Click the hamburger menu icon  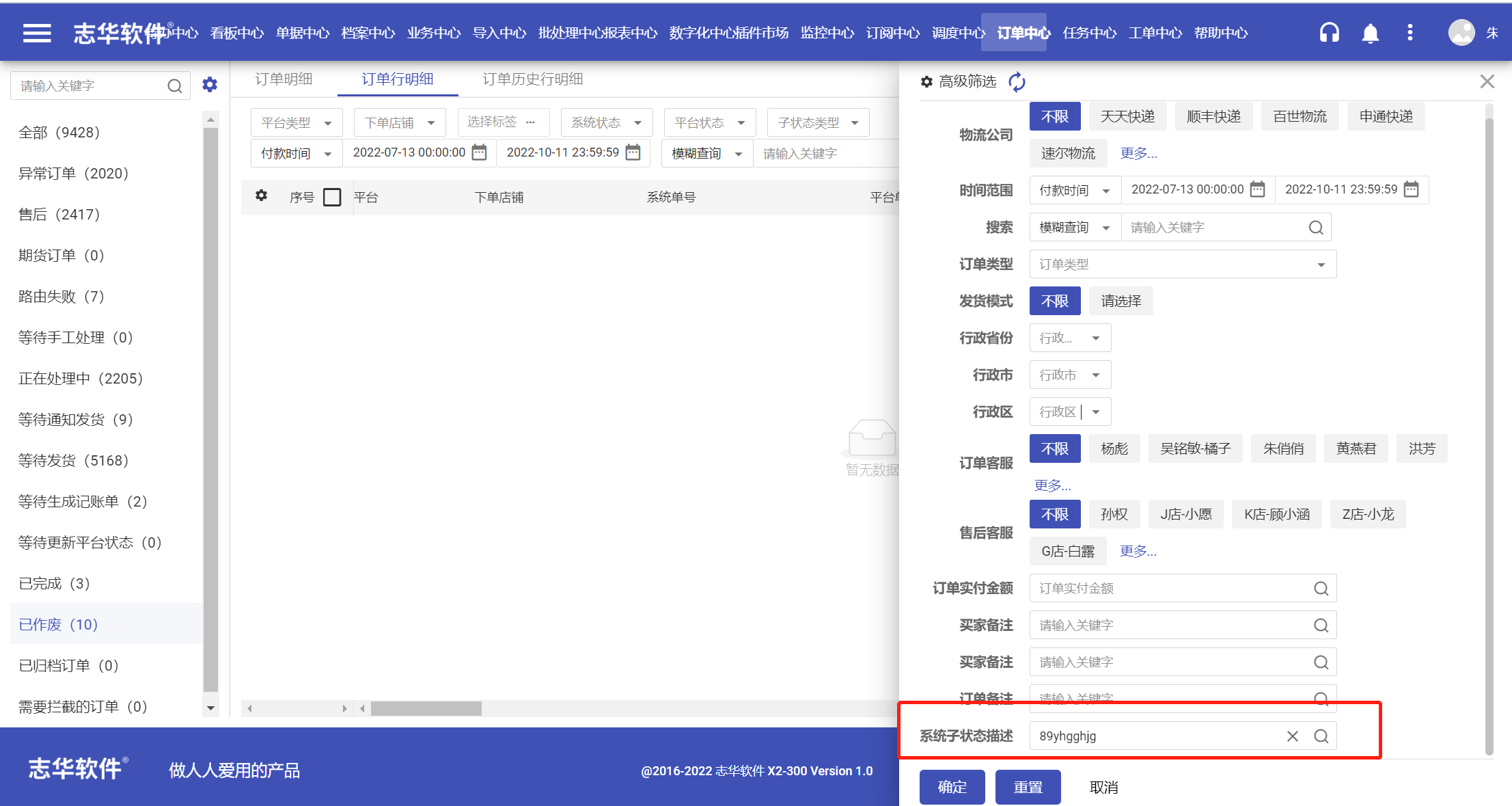click(x=37, y=33)
